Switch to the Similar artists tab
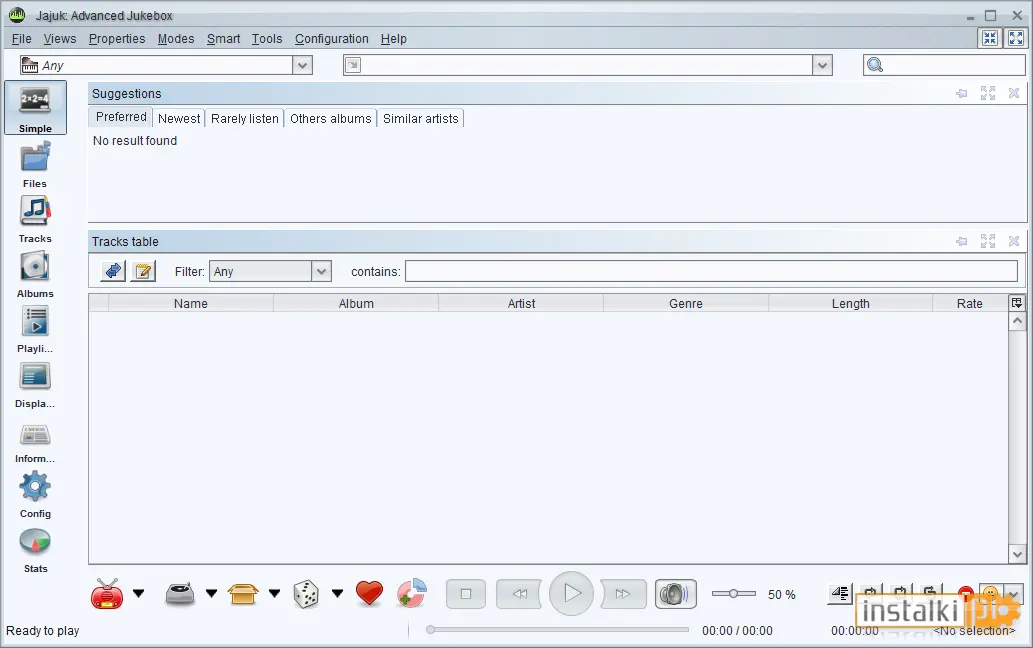Viewport: 1033px width, 648px height. coord(420,119)
